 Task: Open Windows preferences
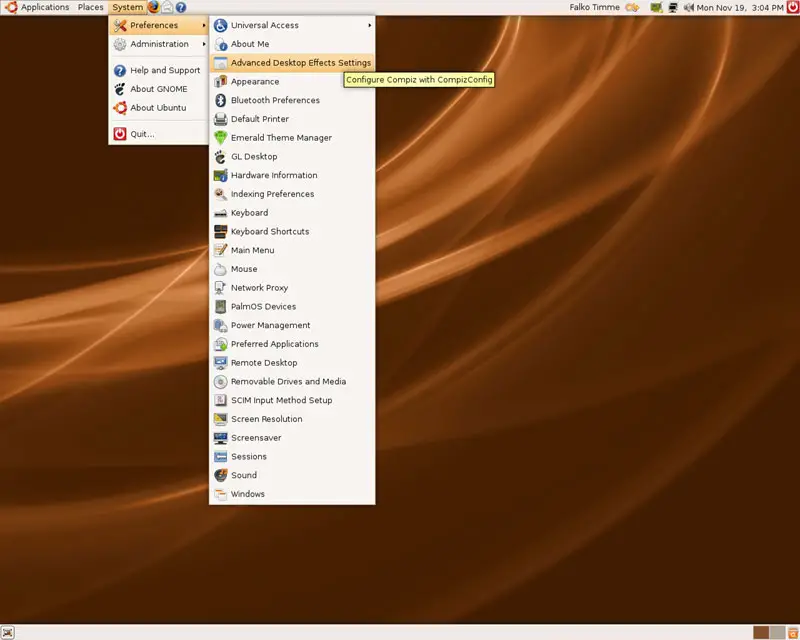[x=292, y=494]
